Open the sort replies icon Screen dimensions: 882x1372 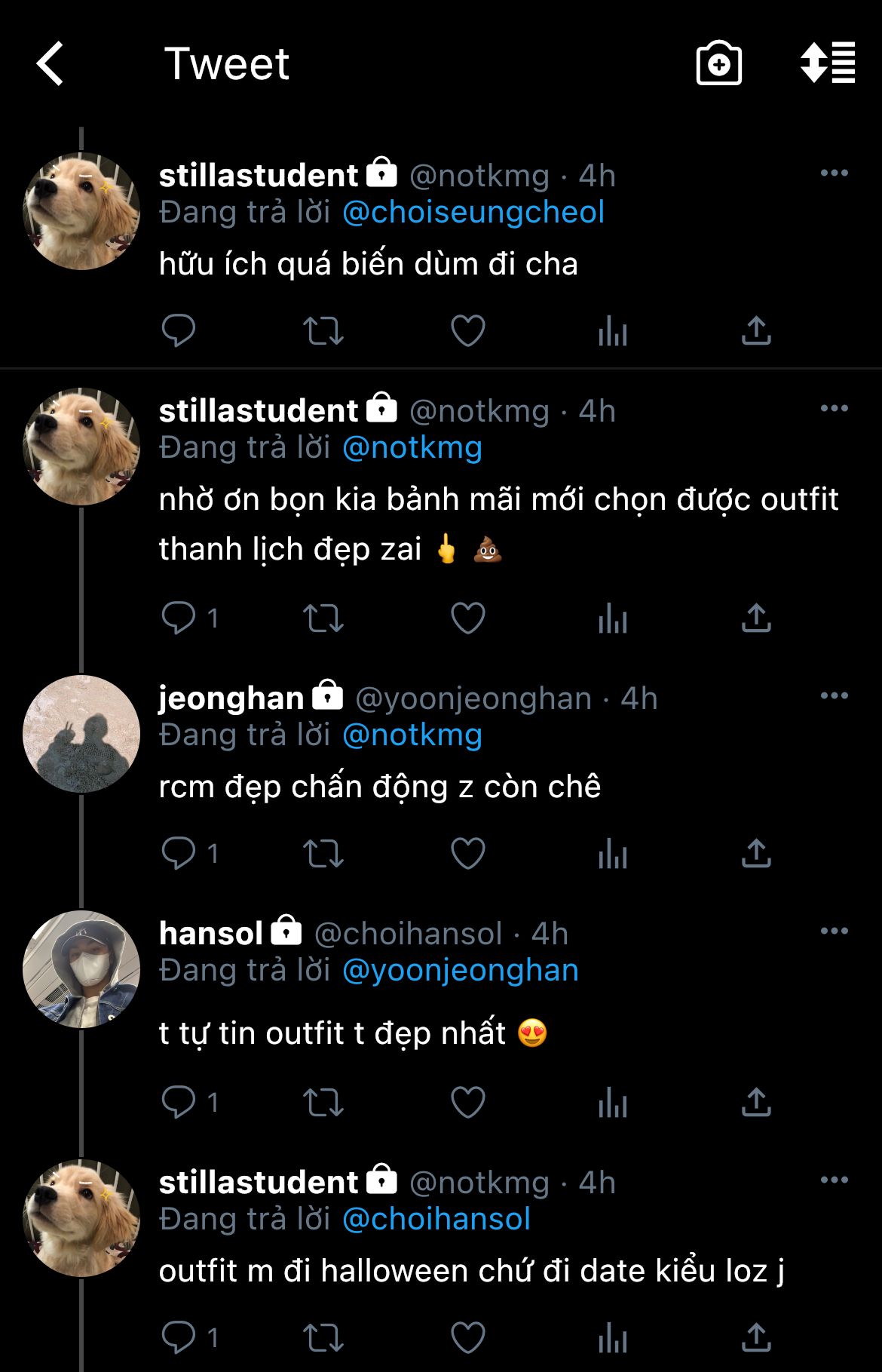(x=827, y=63)
